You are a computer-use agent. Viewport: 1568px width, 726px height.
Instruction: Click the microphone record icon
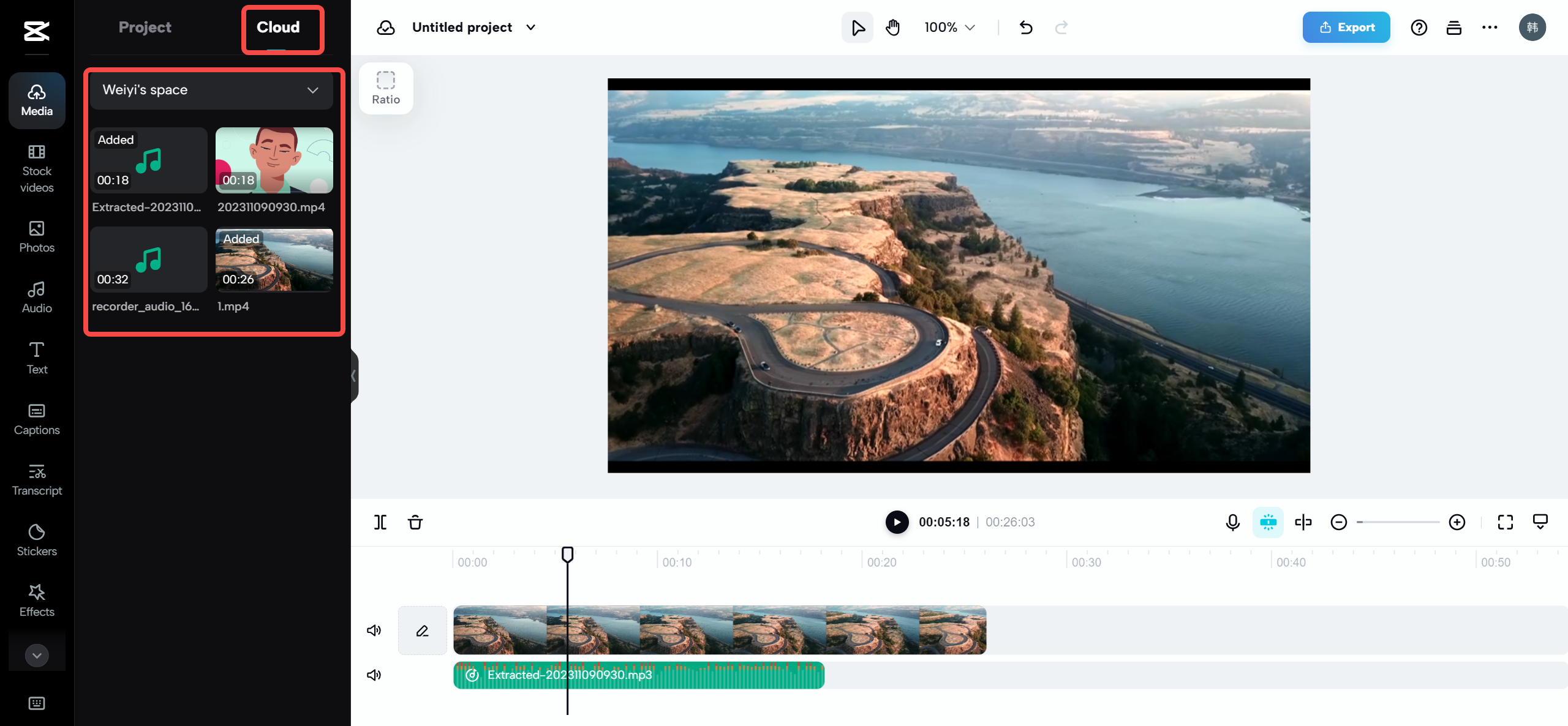(x=1233, y=522)
